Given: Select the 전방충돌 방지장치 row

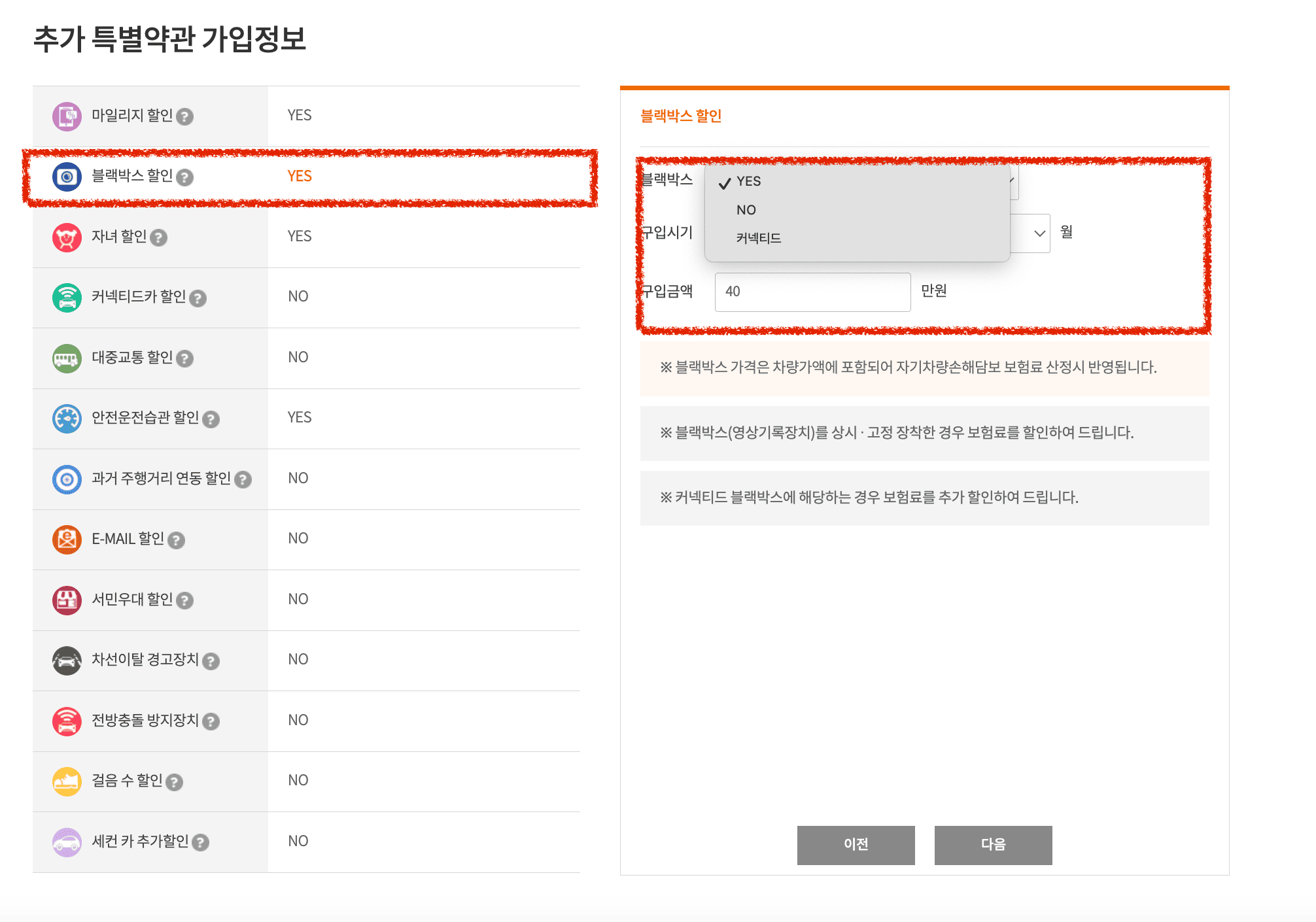Looking at the screenshot, I should point(145,721).
